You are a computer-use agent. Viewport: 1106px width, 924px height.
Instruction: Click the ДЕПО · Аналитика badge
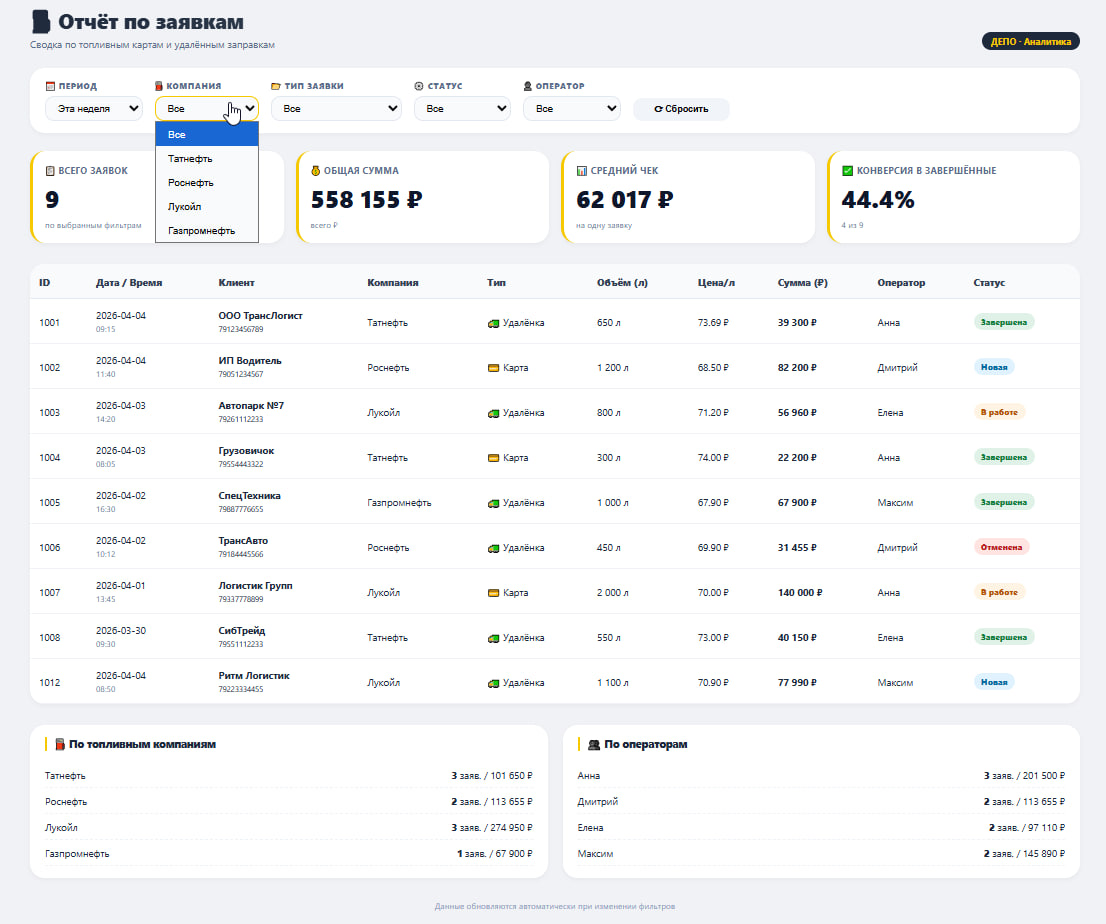tap(1031, 42)
